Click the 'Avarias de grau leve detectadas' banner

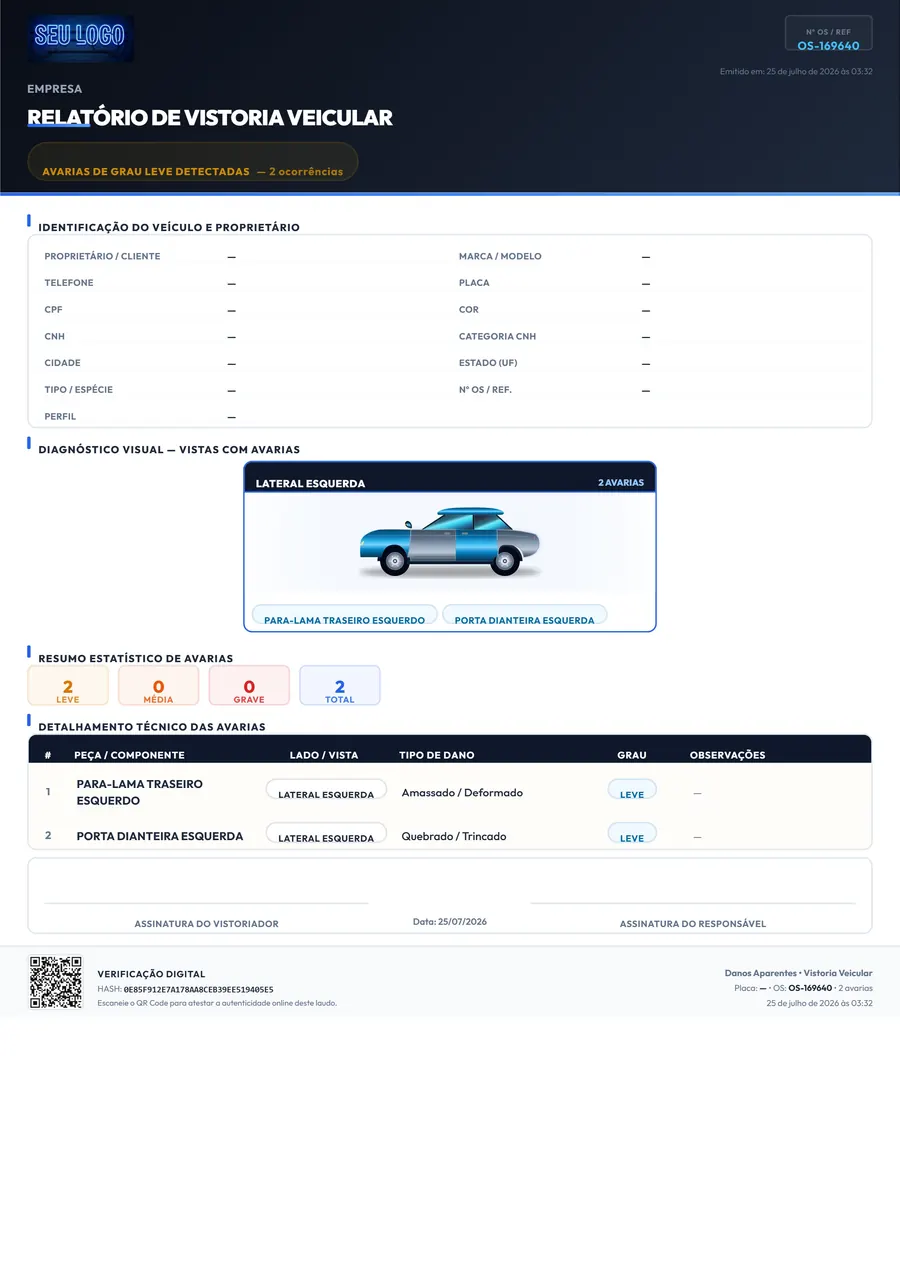(x=193, y=162)
